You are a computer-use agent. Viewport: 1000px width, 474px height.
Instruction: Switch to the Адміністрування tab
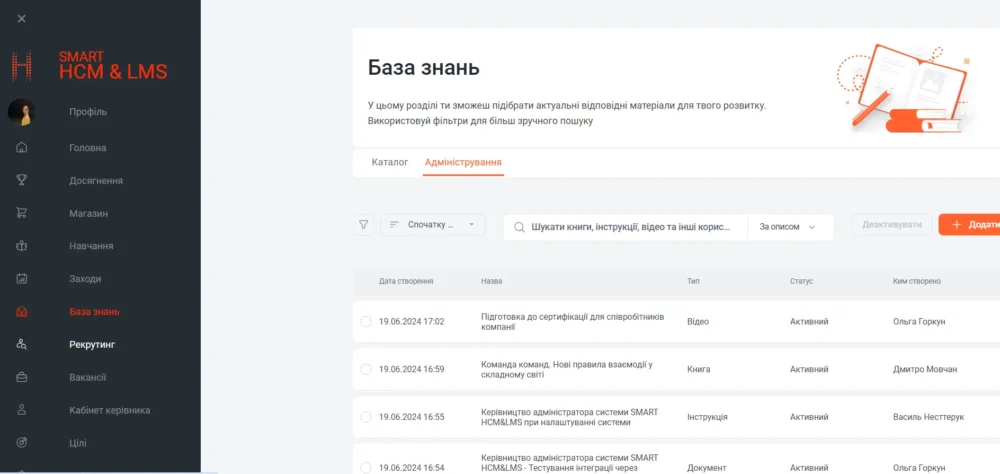tap(463, 162)
